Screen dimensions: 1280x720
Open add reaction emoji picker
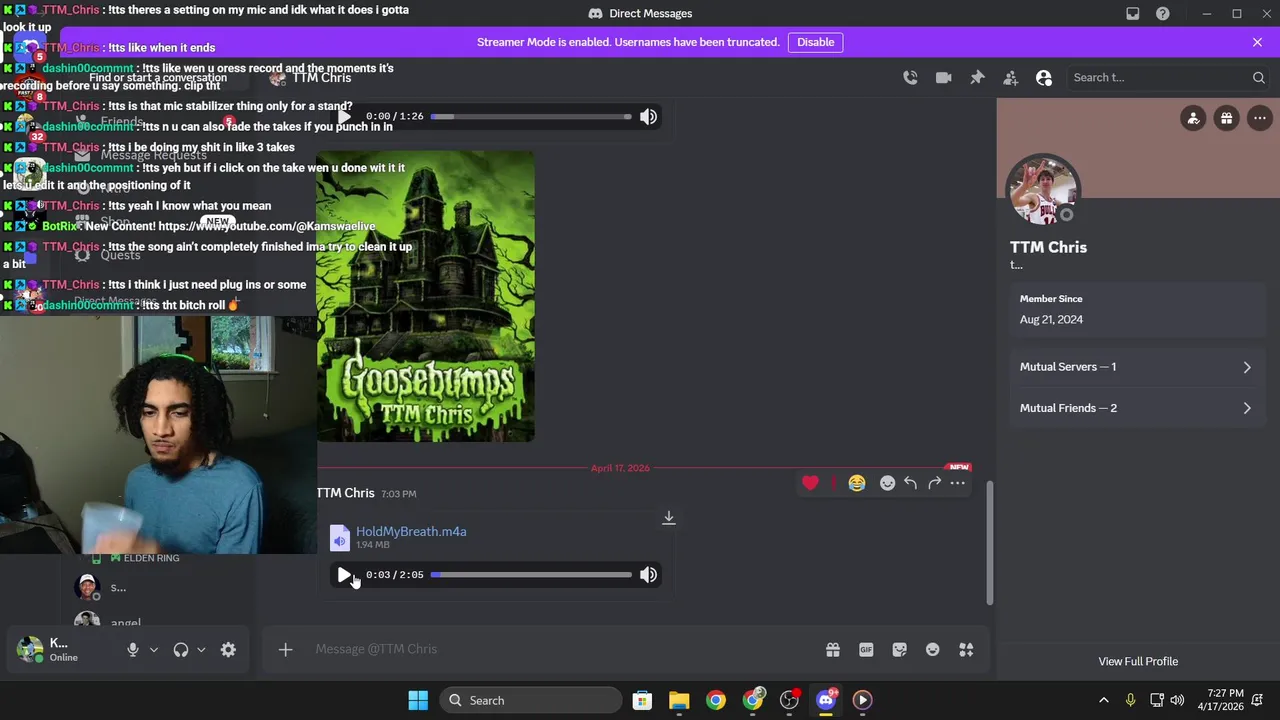(887, 483)
